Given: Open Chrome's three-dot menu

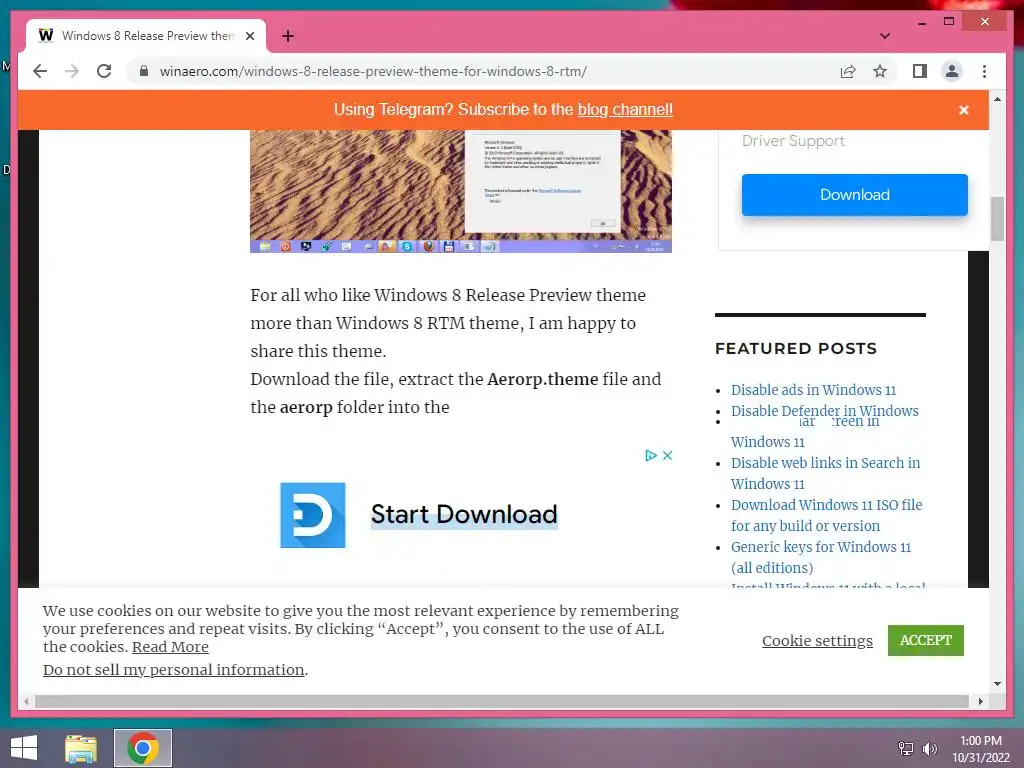Looking at the screenshot, I should [984, 71].
